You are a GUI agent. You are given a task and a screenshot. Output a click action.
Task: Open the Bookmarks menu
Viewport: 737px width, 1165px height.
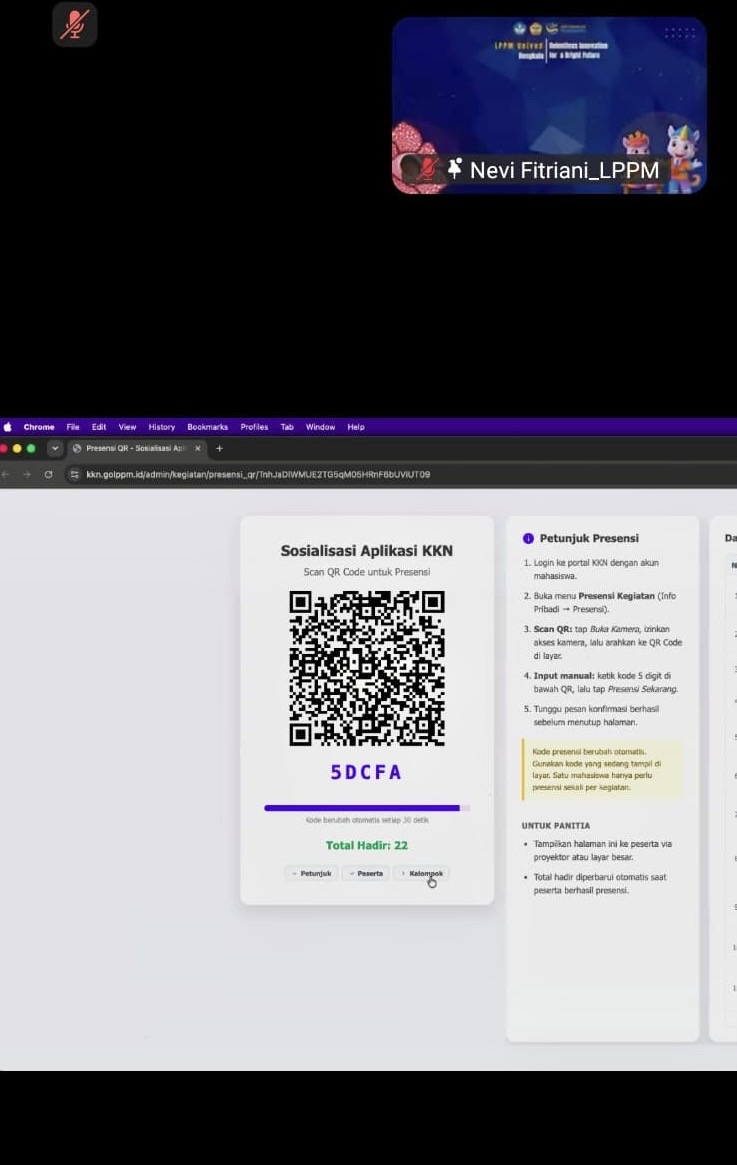click(207, 427)
